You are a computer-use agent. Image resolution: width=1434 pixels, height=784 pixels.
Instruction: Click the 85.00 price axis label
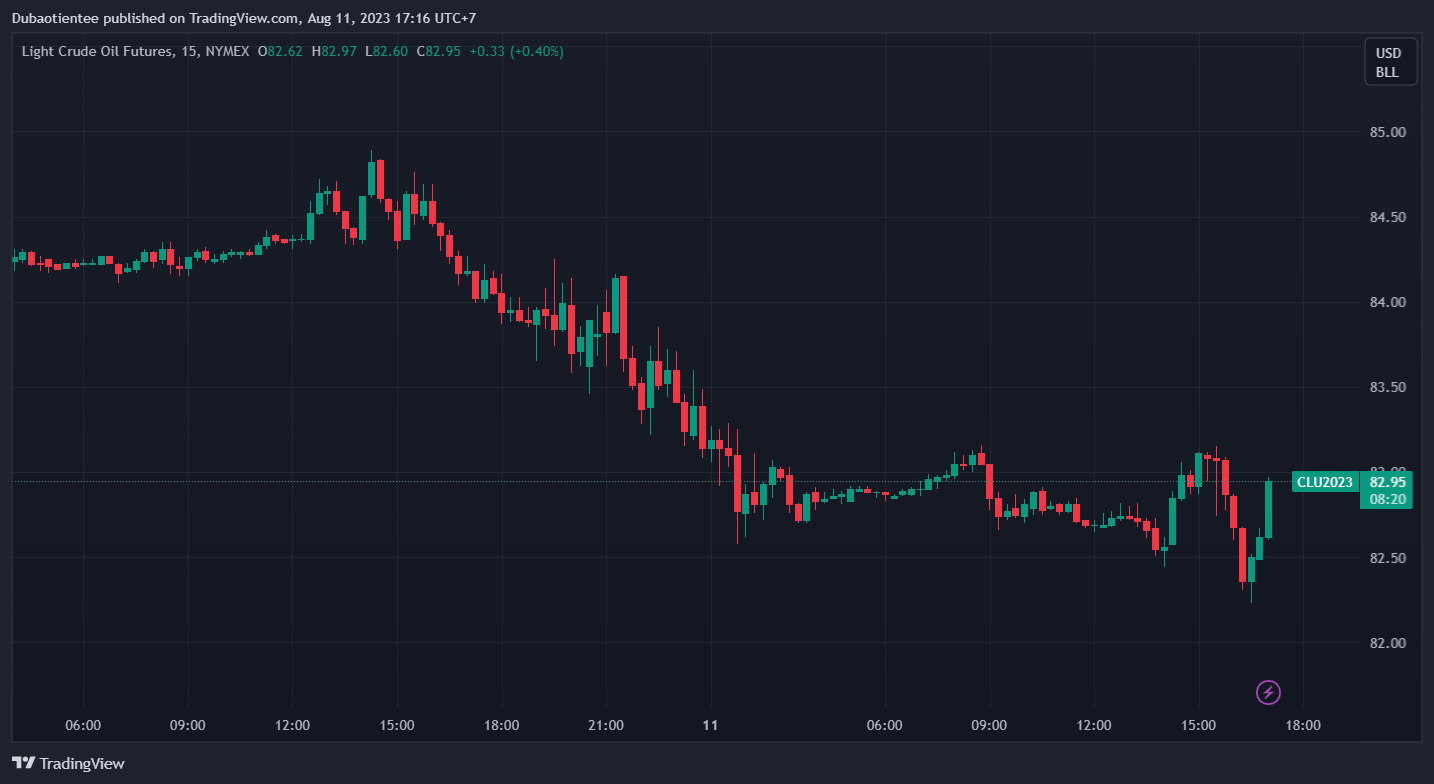coord(1386,132)
